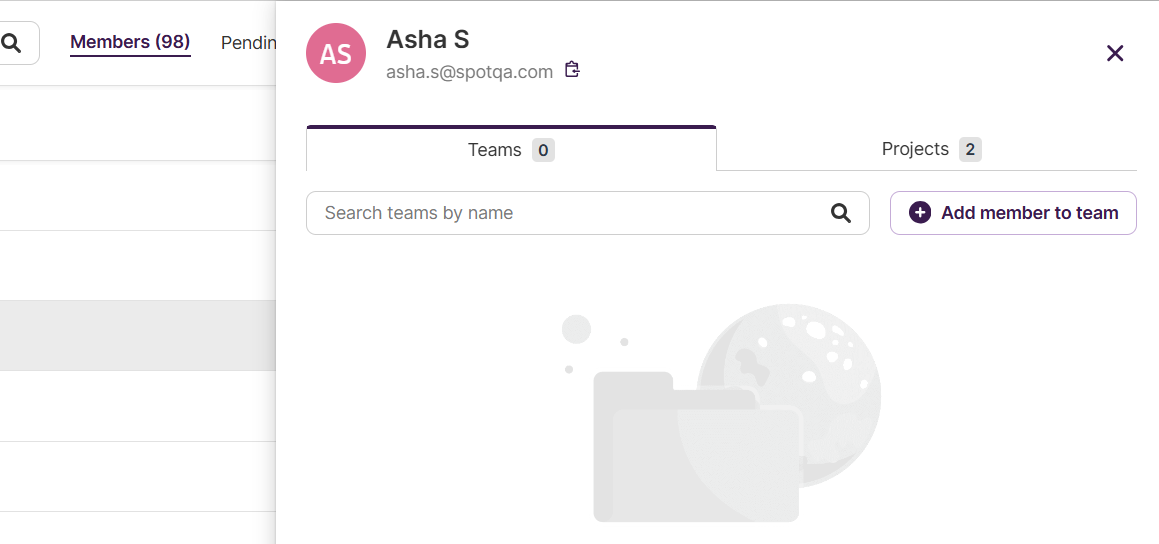Click the magnifier inside the teams search field
Screen dimensions: 1159x544
pos(840,213)
